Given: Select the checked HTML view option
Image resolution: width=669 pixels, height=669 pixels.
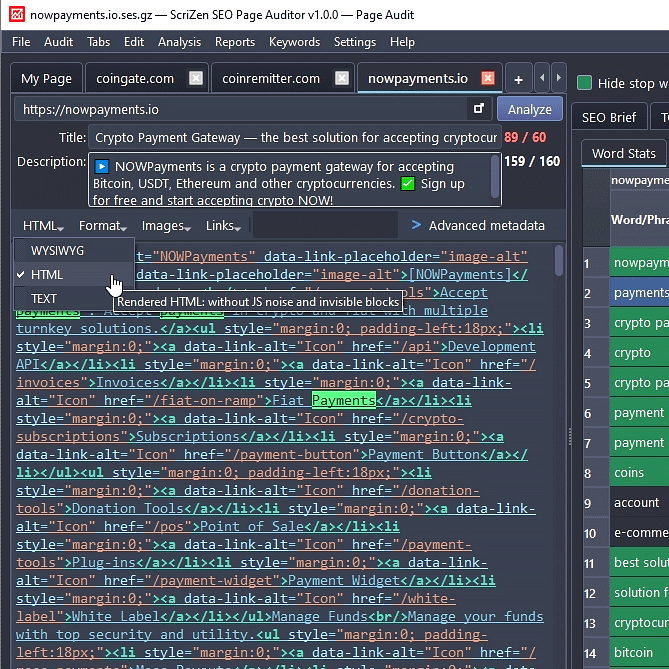Looking at the screenshot, I should 74,274.
